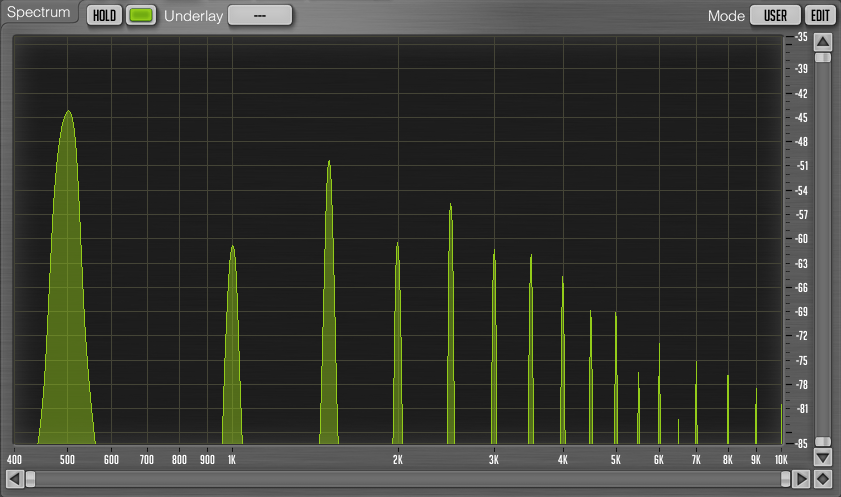
Task: Click the left arrow on horizontal scrollbar
Action: [x=14, y=479]
